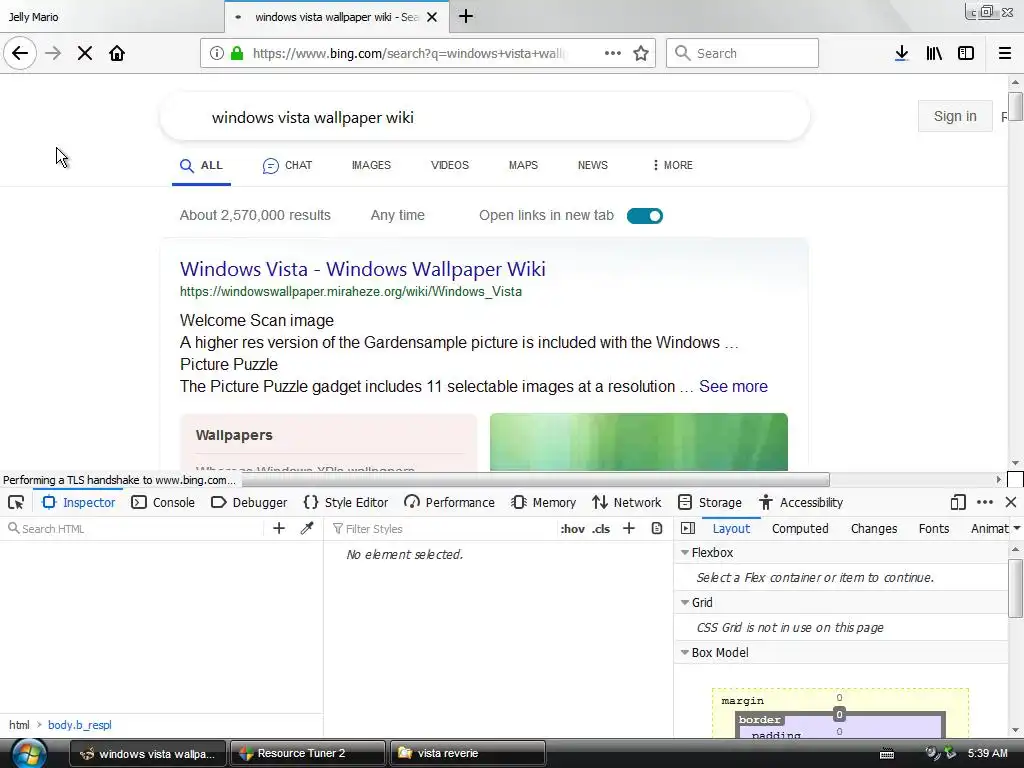Open the Home page icon
This screenshot has width=1024, height=768.
(117, 53)
